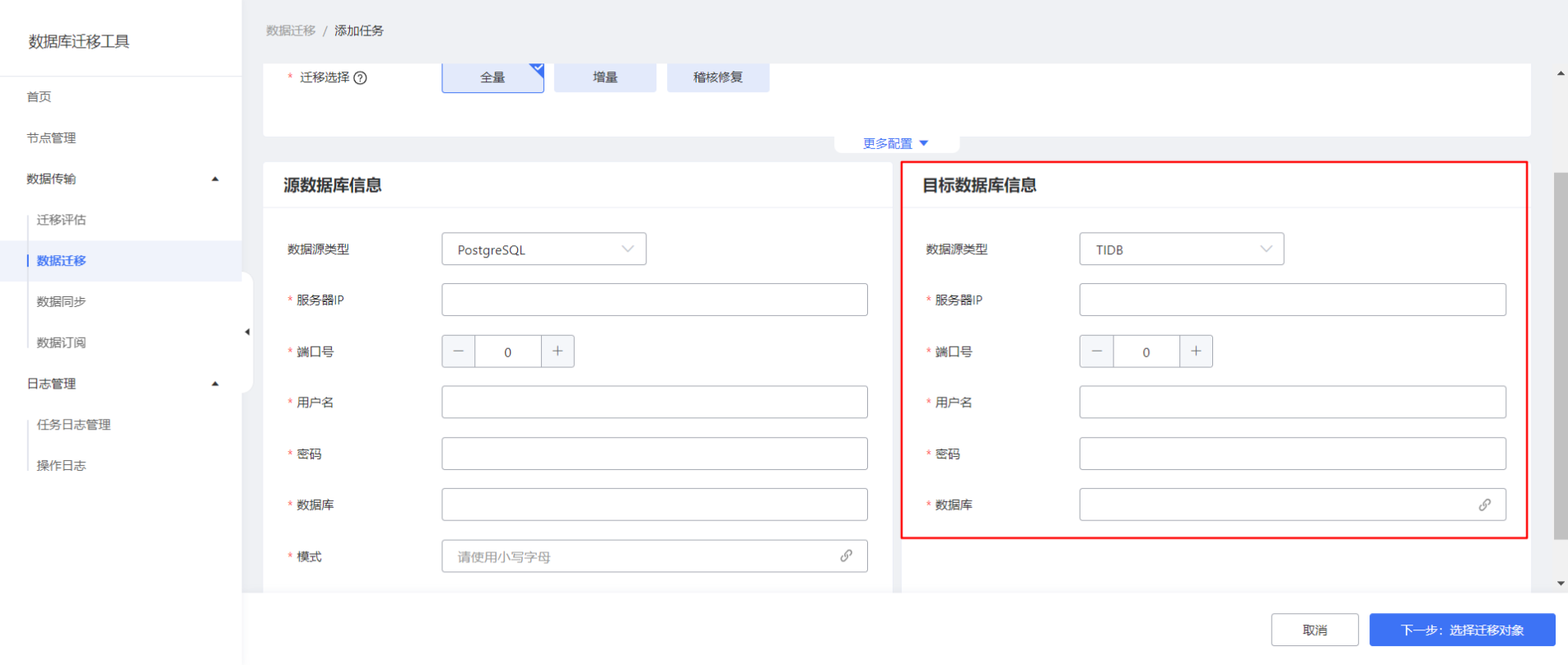The height and width of the screenshot is (665, 1568).
Task: Collapse the sidebar with the arrow handle
Action: click(x=247, y=332)
